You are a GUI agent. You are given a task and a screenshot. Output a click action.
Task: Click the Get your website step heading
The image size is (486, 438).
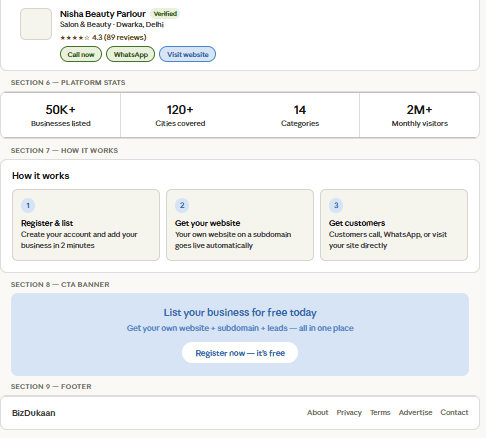click(207, 223)
